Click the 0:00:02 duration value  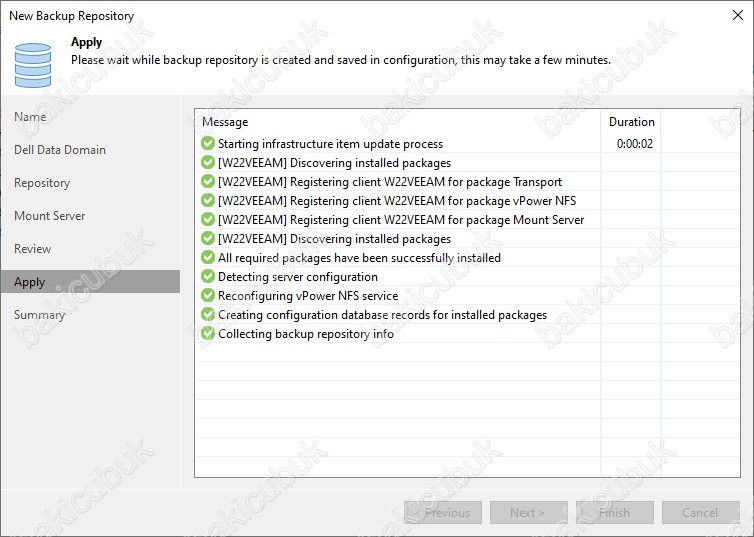635,144
